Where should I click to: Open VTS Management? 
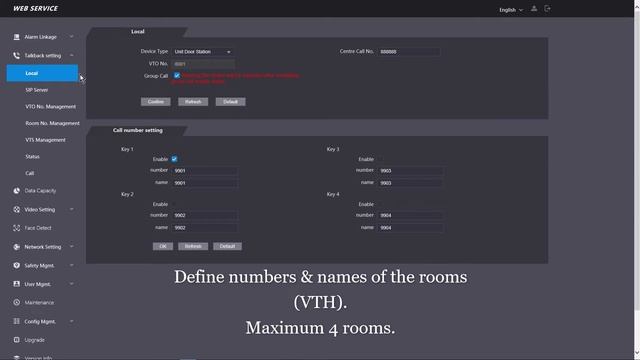pyautogui.click(x=45, y=140)
